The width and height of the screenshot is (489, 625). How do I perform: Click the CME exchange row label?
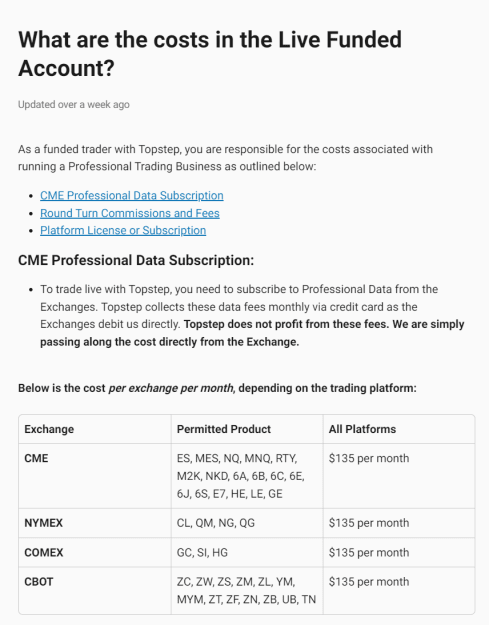click(36, 458)
